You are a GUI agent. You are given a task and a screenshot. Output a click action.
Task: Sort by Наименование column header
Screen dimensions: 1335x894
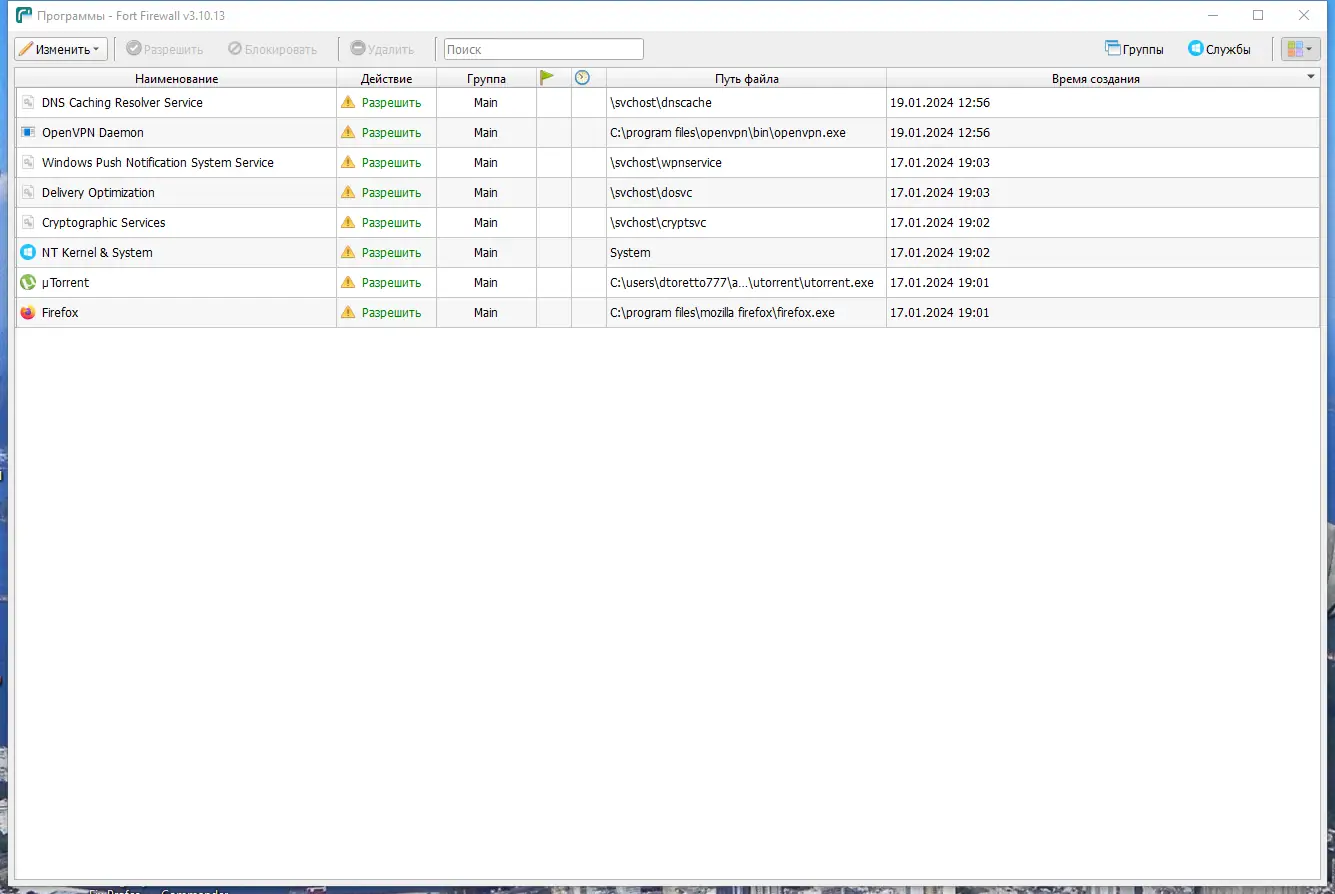click(177, 78)
